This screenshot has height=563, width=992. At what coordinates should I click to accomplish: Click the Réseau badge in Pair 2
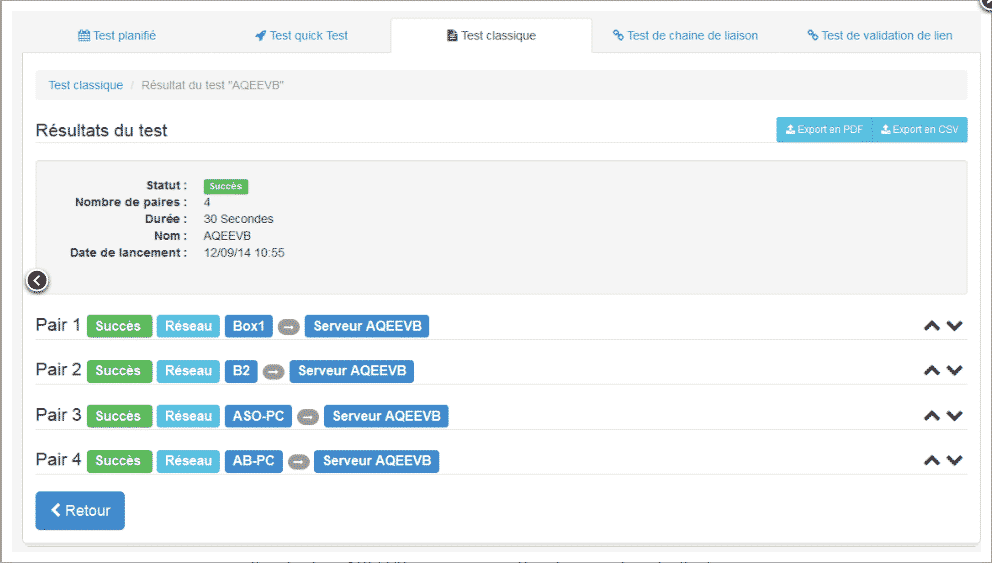click(188, 371)
